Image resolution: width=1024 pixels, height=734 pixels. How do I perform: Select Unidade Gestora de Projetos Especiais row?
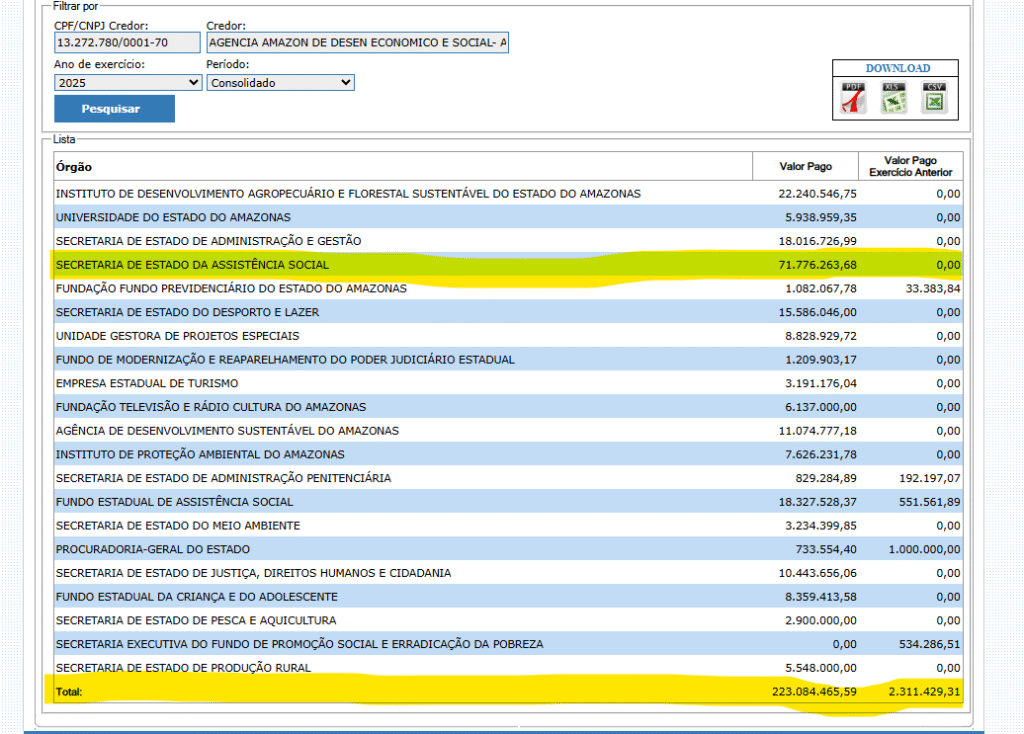coord(508,336)
